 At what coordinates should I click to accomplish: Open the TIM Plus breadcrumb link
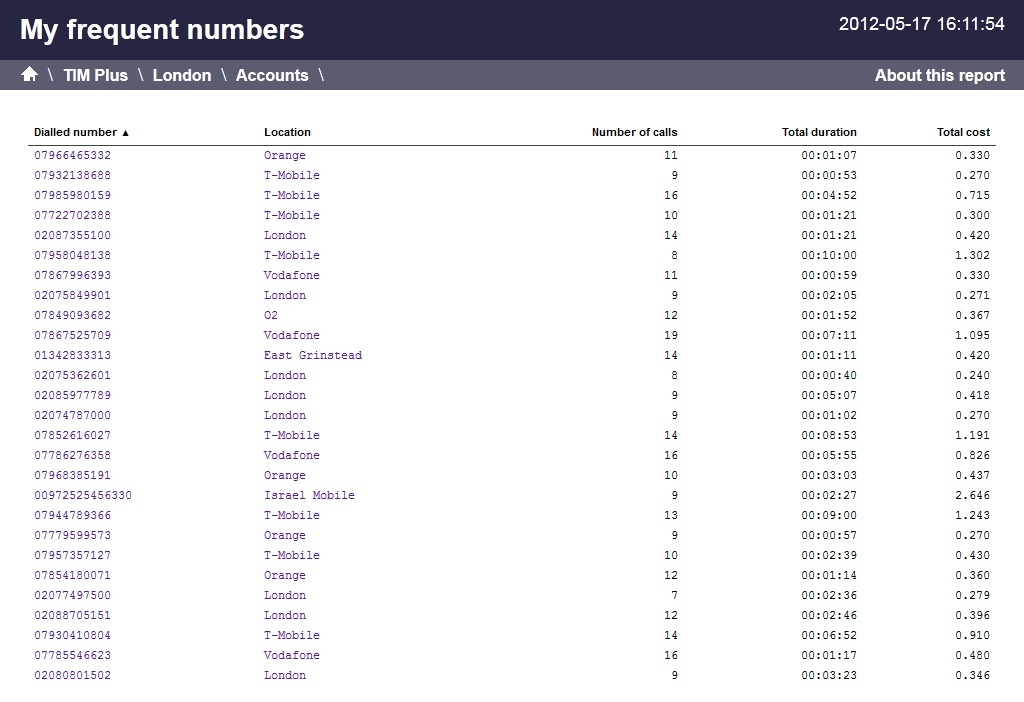click(95, 75)
